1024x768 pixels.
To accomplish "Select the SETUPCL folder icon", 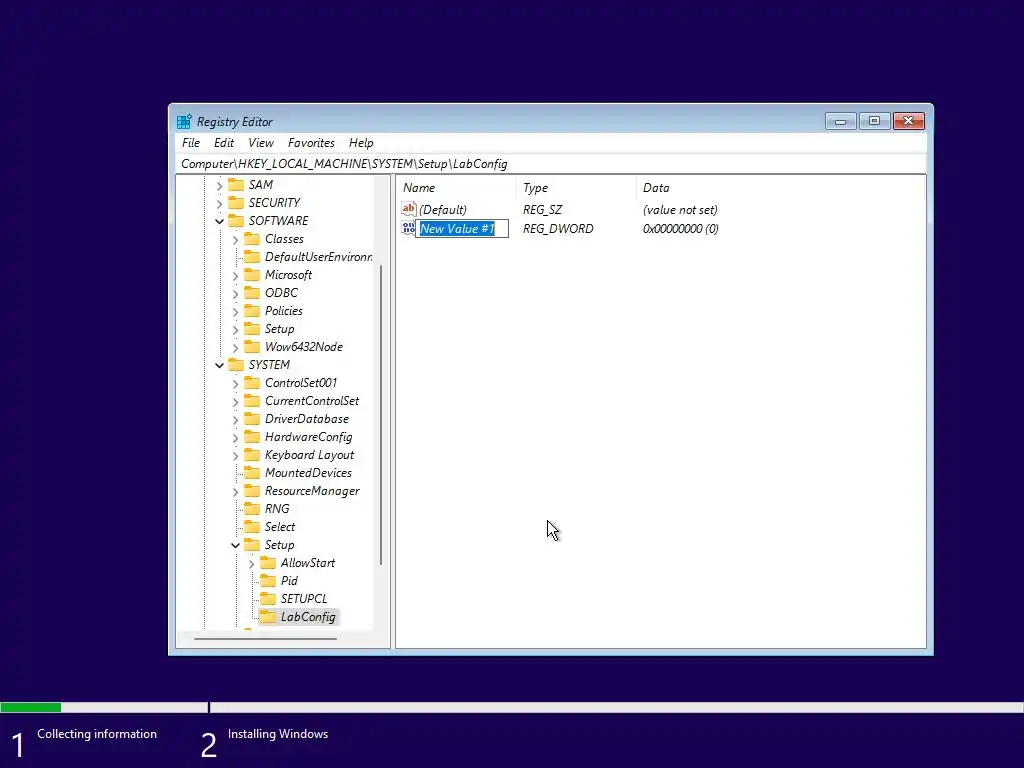I will (x=268, y=599).
